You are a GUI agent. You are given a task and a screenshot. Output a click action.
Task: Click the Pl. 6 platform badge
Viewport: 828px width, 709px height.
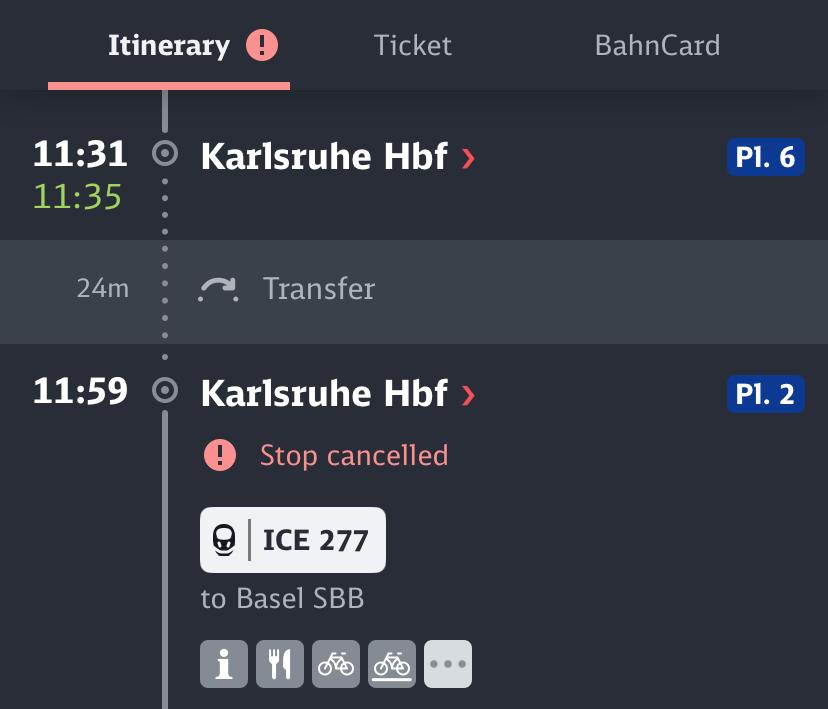click(x=765, y=157)
